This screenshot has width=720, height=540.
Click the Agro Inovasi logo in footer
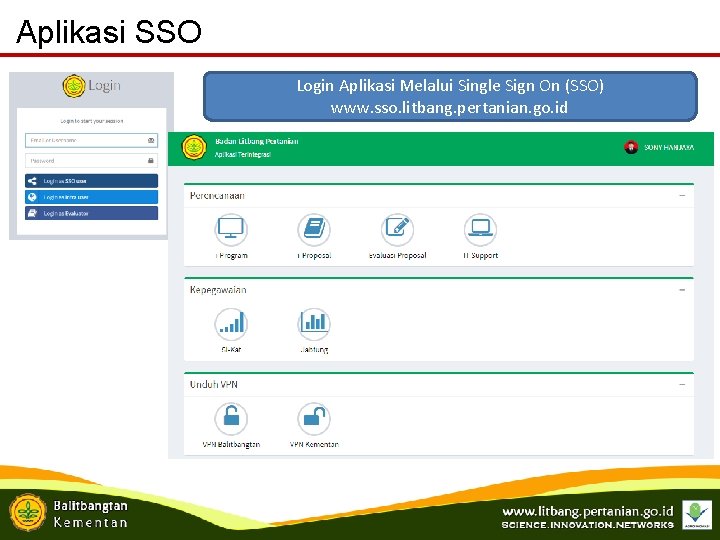(697, 515)
